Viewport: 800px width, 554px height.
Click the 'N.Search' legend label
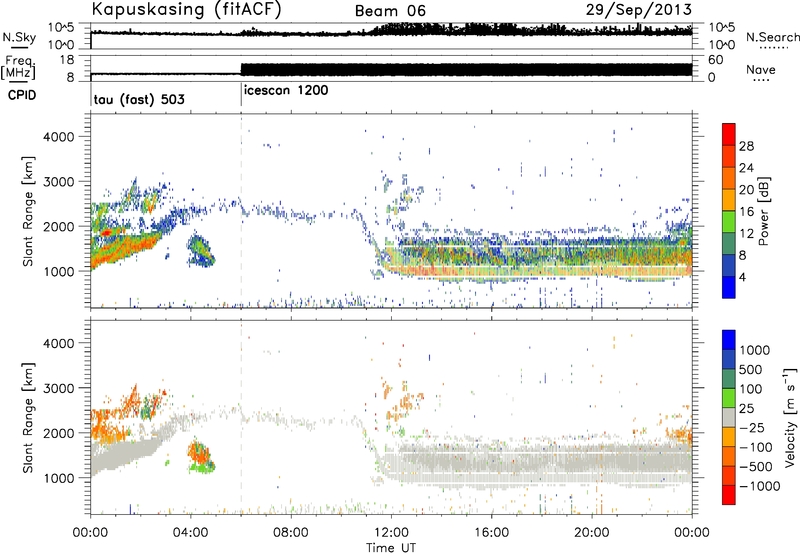[773, 37]
